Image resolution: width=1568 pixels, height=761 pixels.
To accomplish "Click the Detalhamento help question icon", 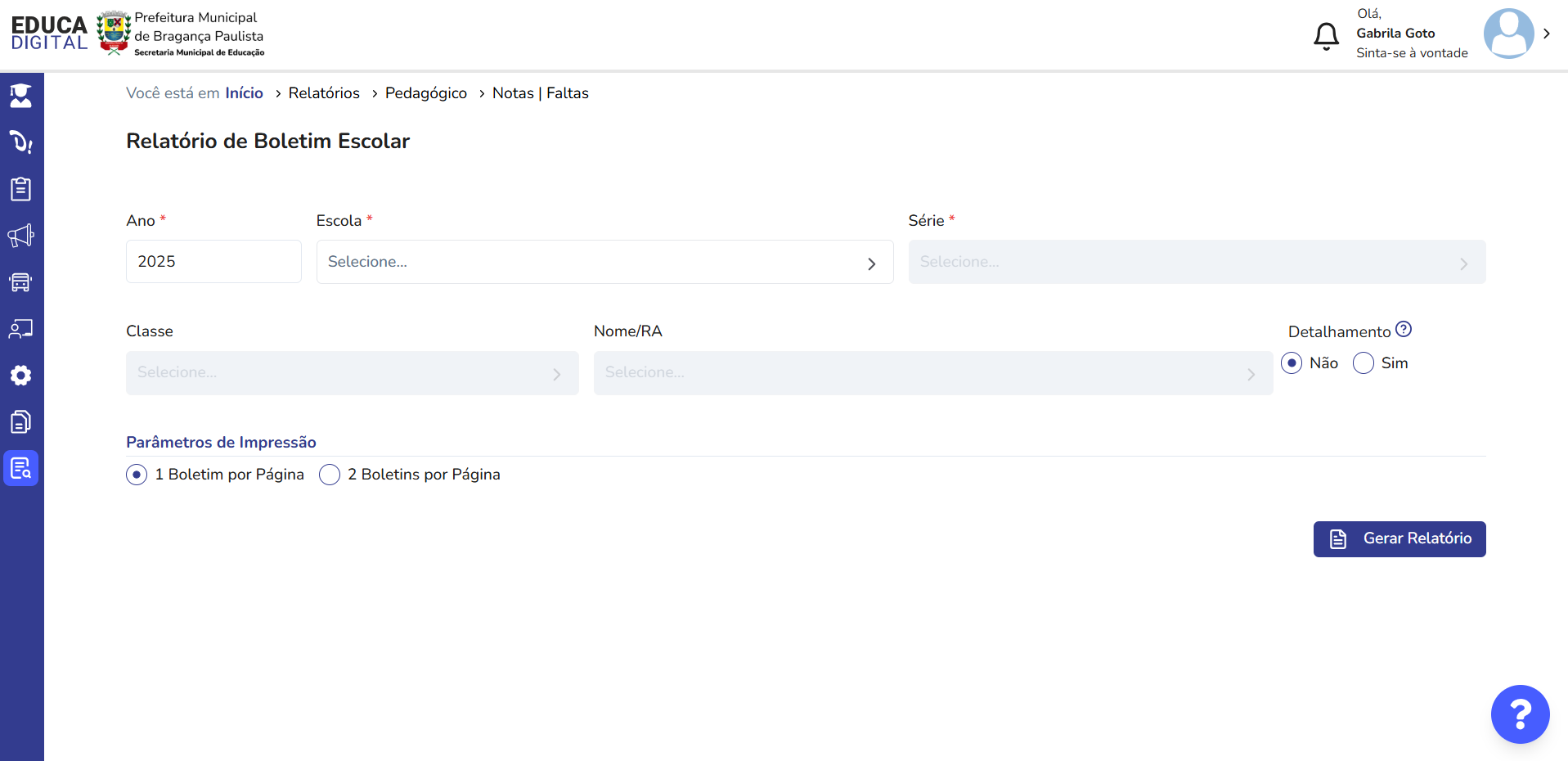I will click(1404, 329).
